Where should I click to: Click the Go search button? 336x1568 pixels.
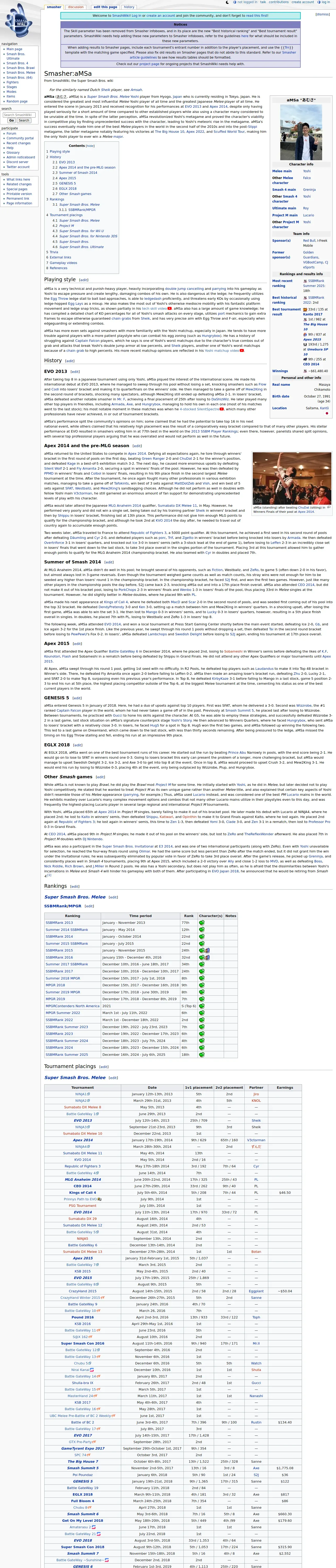[11, 120]
